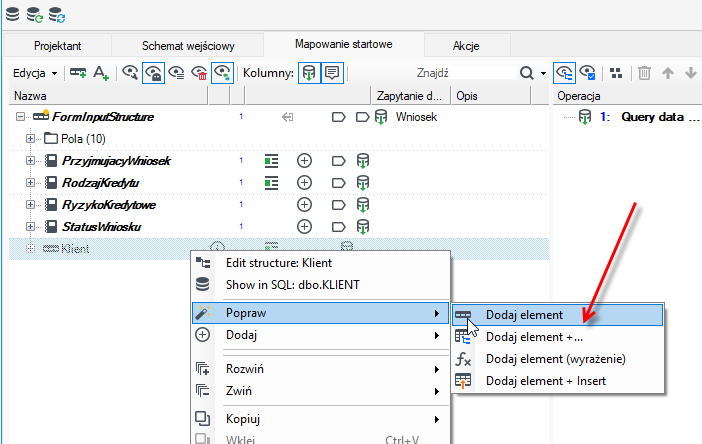This screenshot has height=444, width=702.
Task: Expand the StatusWniosku node
Action: 30,226
